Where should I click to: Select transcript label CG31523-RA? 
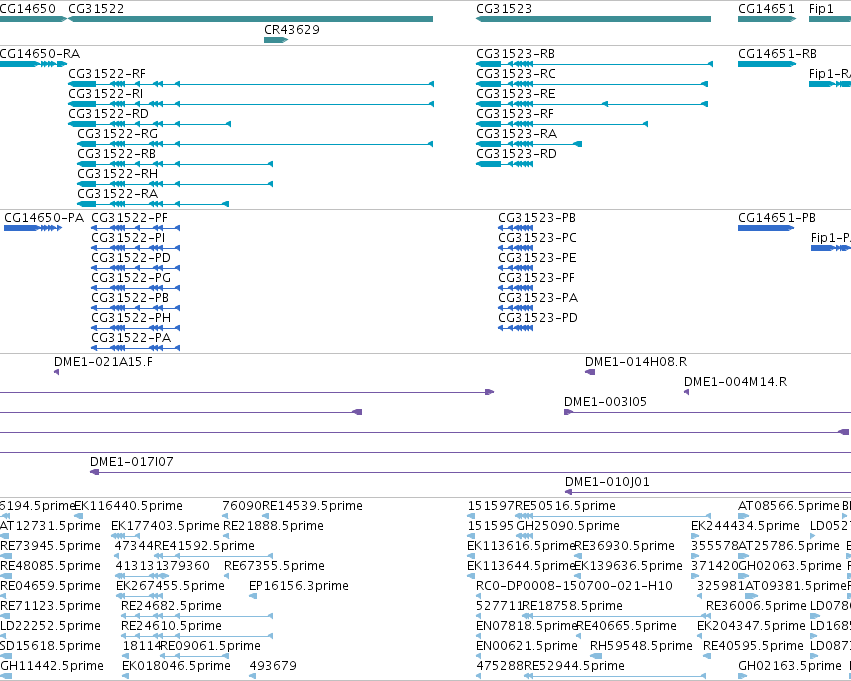(x=517, y=134)
